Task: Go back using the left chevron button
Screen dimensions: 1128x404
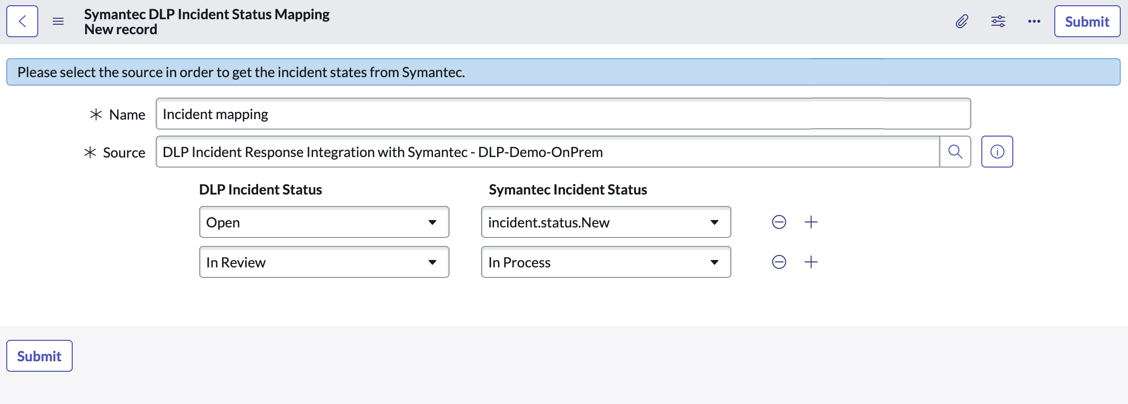Action: (22, 22)
